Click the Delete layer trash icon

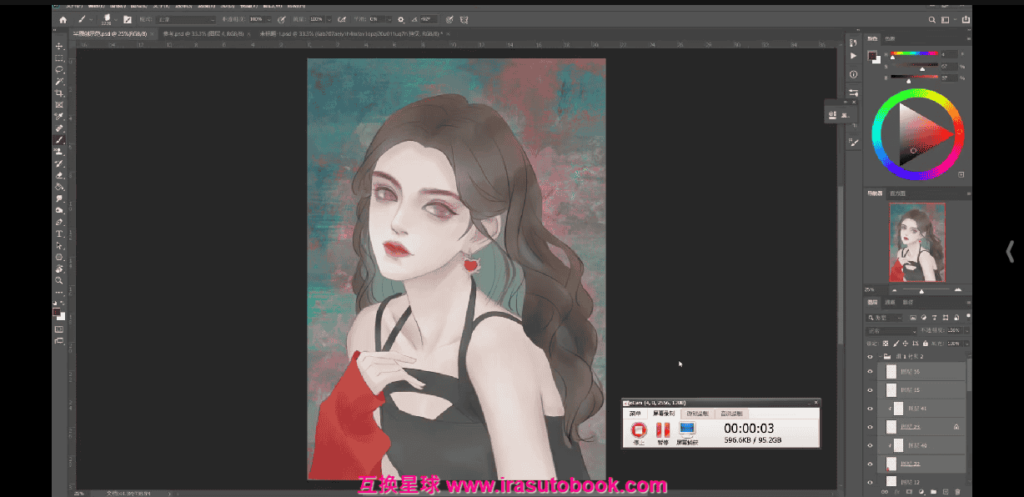957,491
